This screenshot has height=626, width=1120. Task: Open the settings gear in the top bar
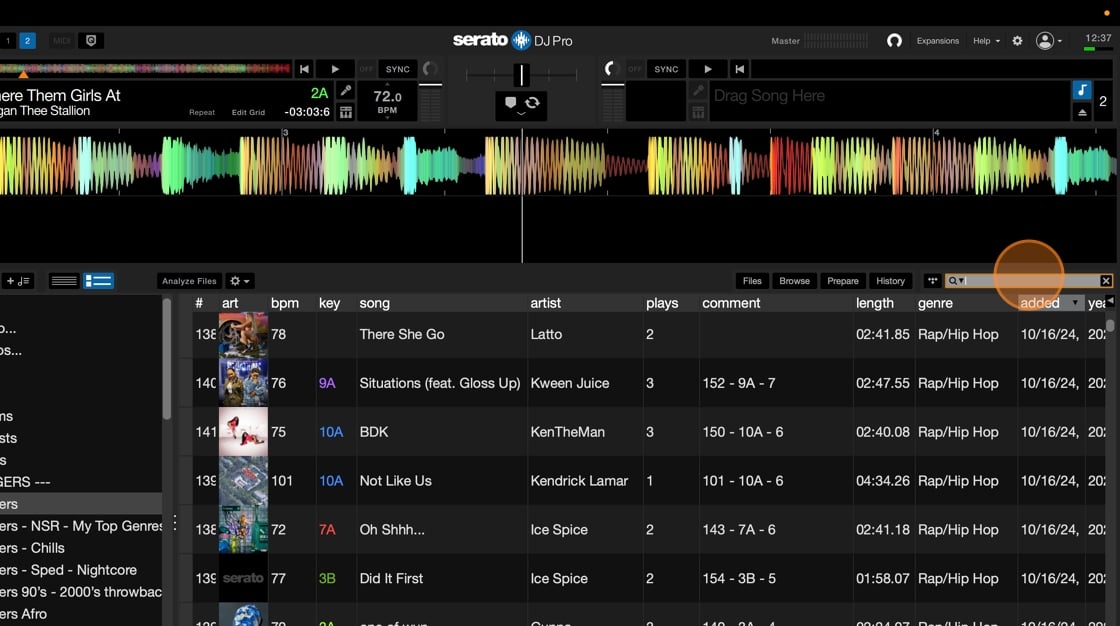[x=1017, y=41]
